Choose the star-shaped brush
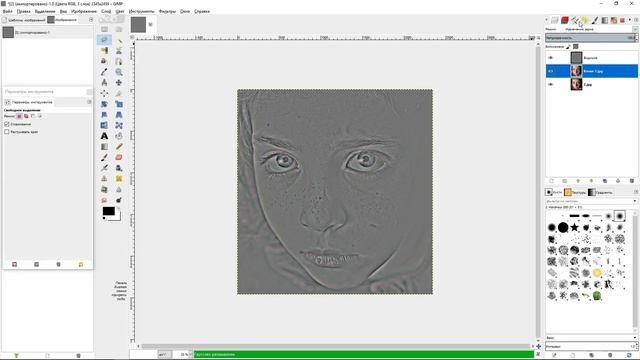640x360 pixels. click(574, 227)
